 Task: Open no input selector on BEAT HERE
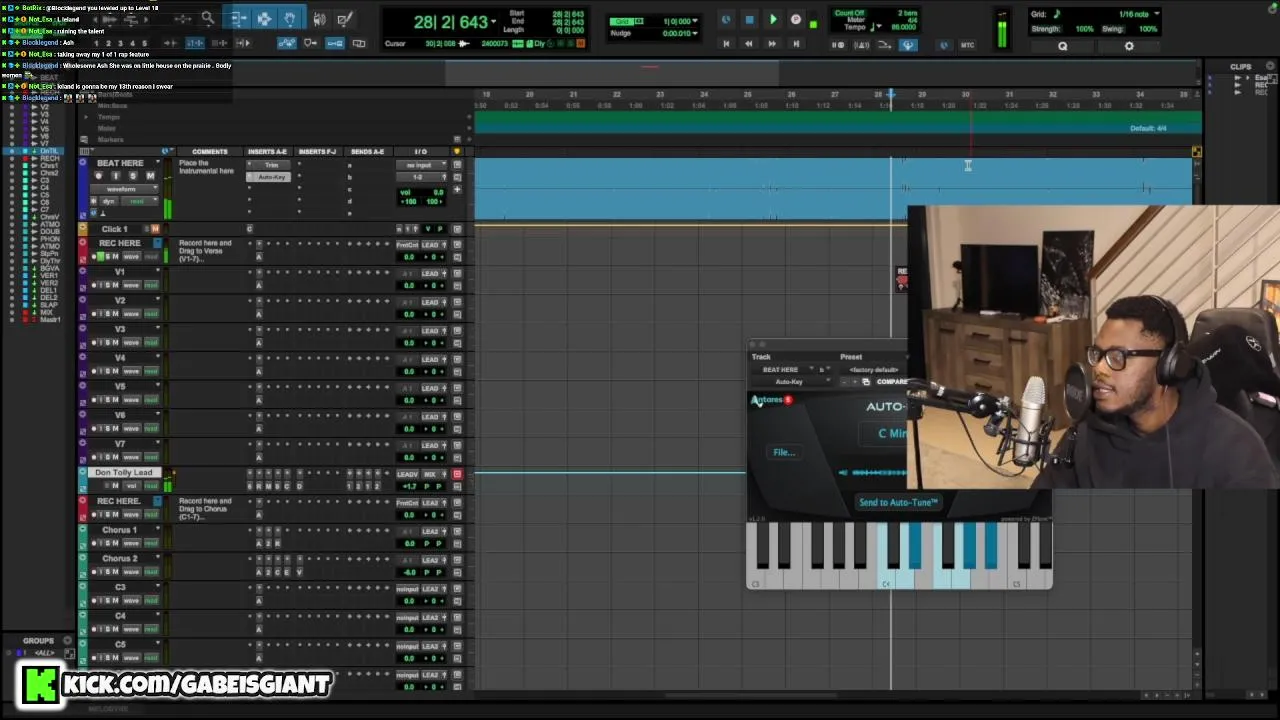420,165
